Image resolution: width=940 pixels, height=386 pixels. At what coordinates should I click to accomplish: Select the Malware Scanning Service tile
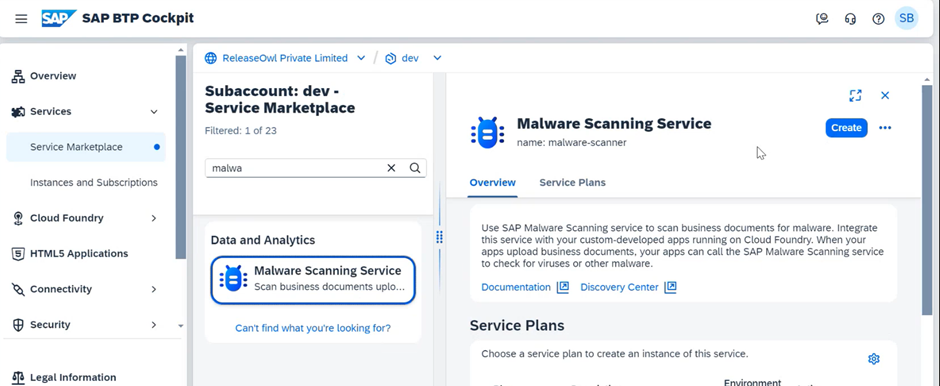[313, 280]
